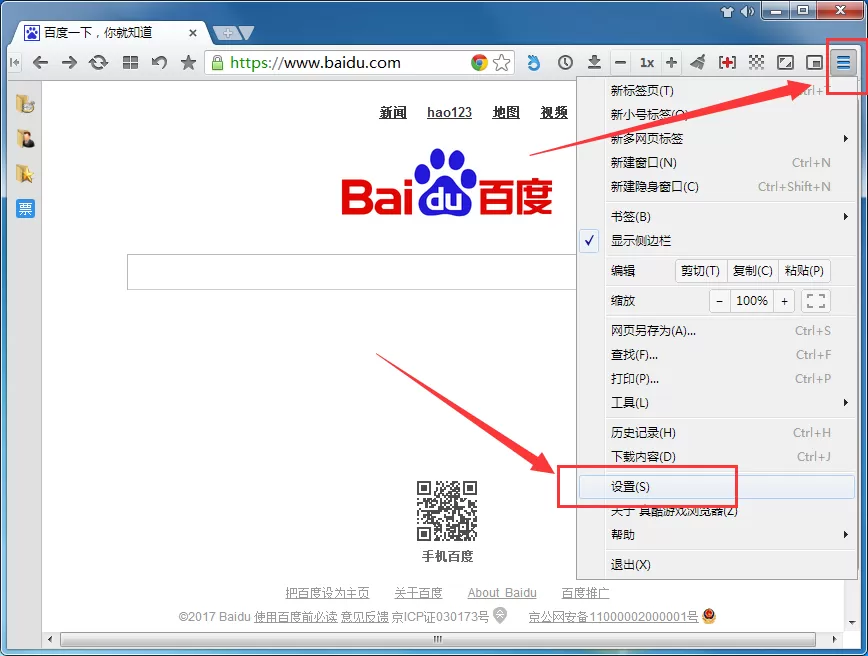Screen dimensions: 868x656
Task: Expand the 帮助 submenu
Action: pos(717,534)
